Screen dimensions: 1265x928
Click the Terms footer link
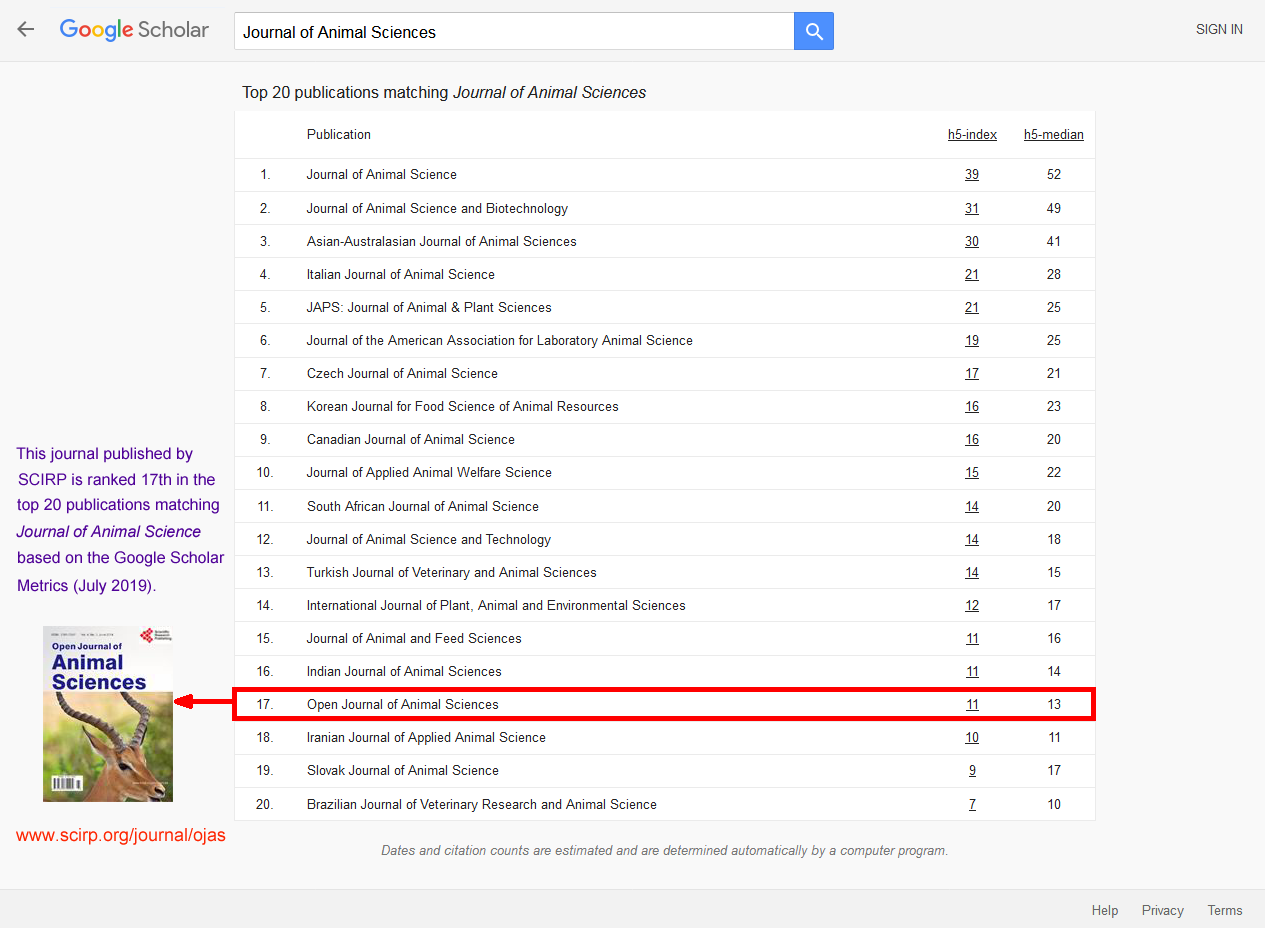(x=1225, y=911)
